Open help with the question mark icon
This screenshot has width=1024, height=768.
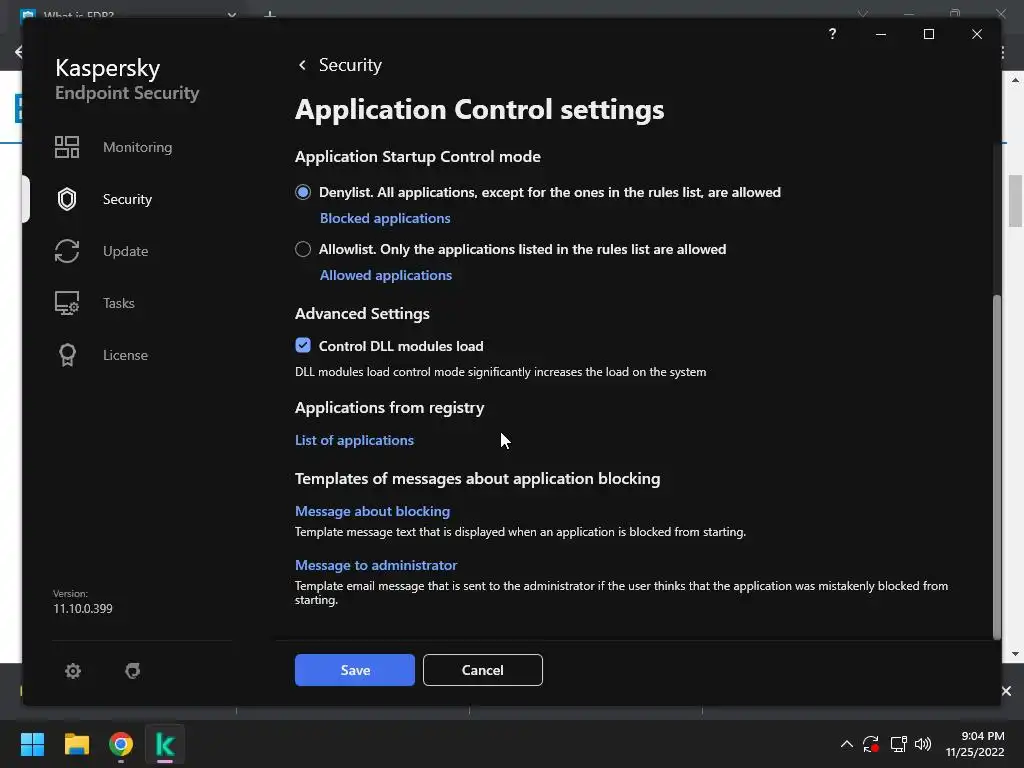[x=832, y=34]
